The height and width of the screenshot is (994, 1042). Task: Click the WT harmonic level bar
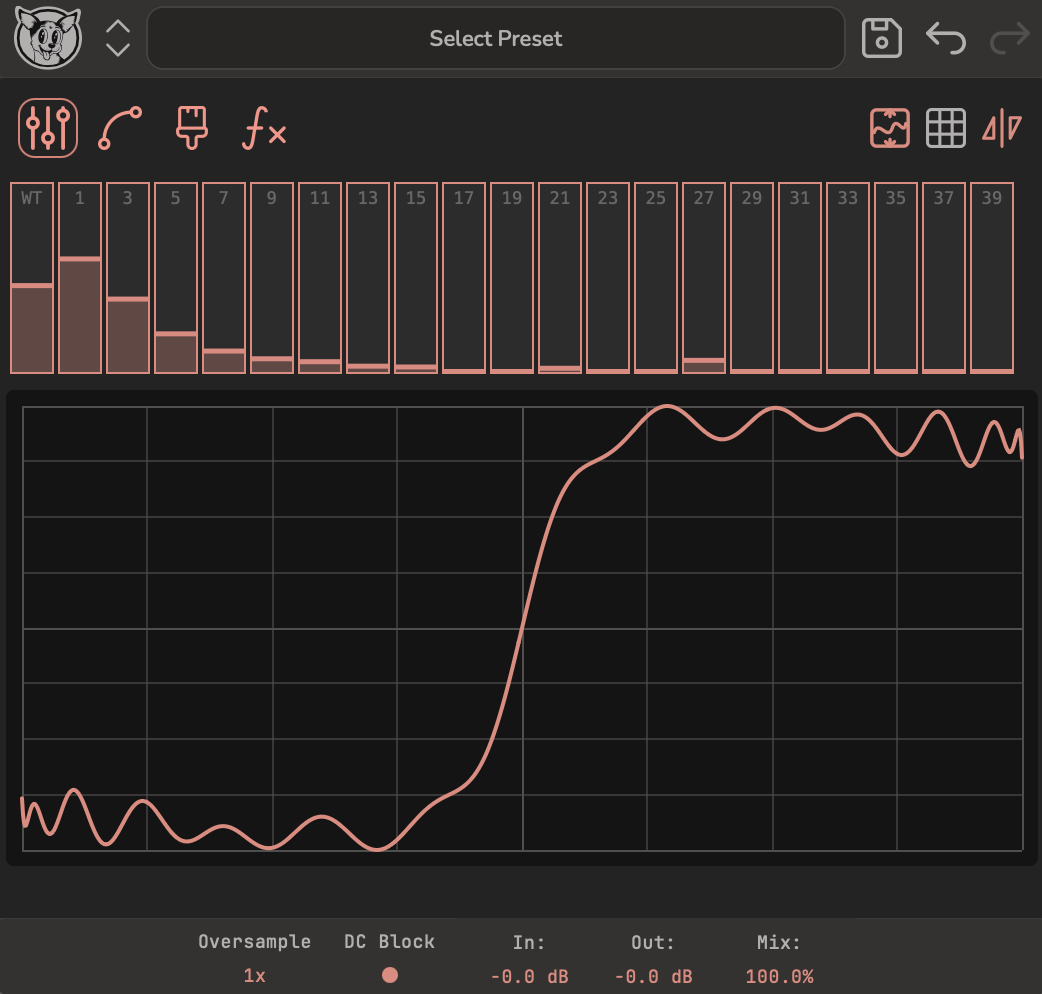pyautogui.click(x=32, y=330)
